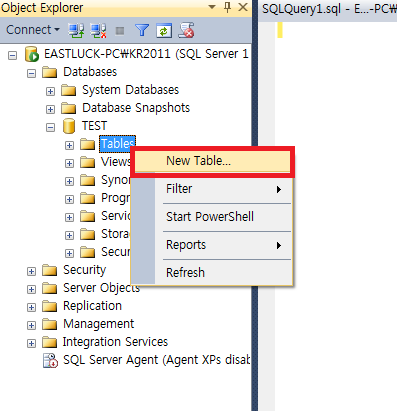Click the server-level Security folder icon
Viewport: 397px width, 411px height.
click(50, 270)
